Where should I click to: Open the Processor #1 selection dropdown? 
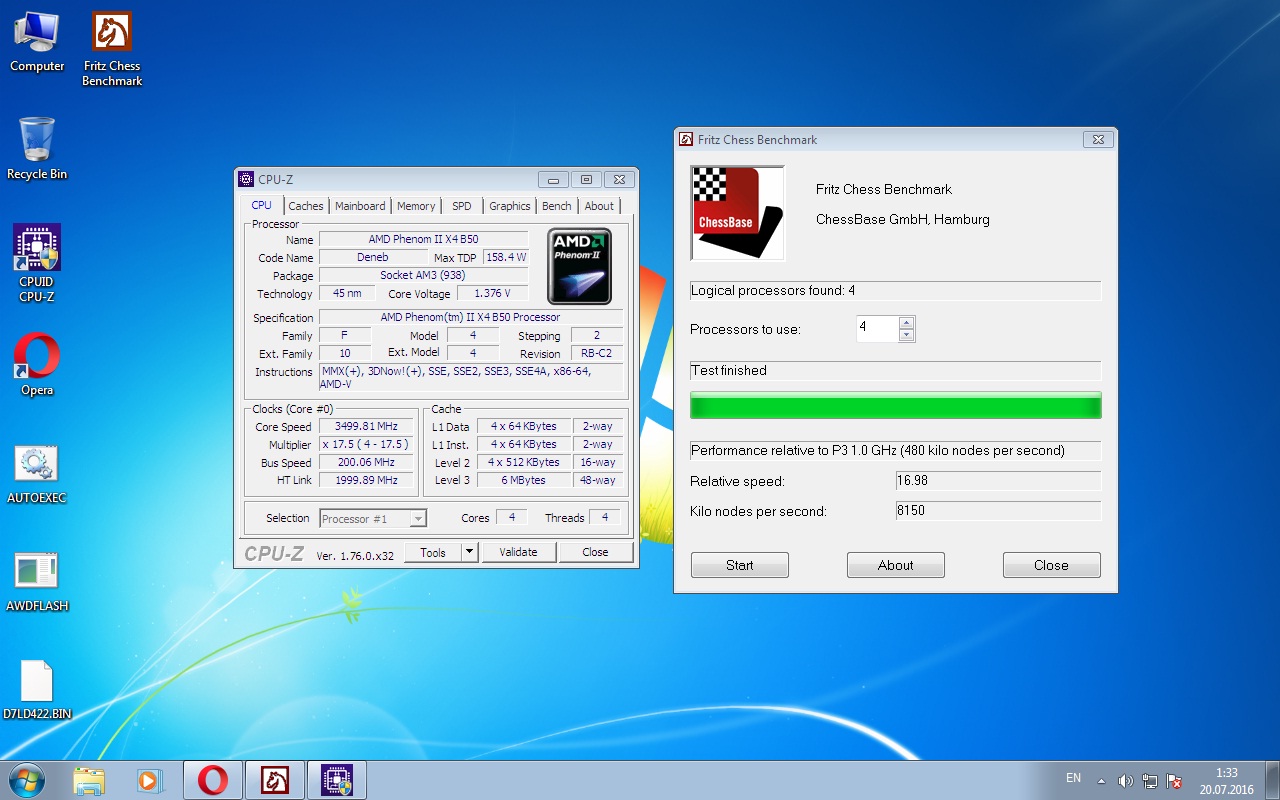418,518
